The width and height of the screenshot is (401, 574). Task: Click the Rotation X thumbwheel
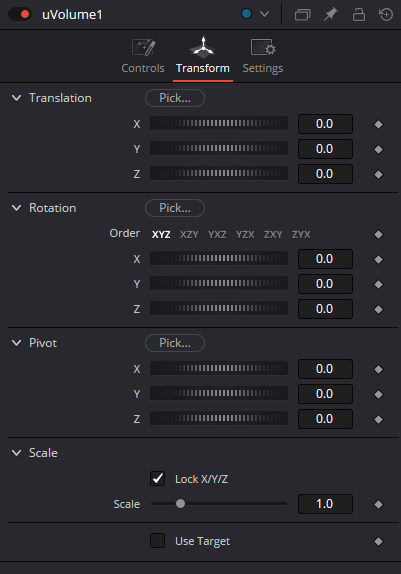click(x=219, y=258)
